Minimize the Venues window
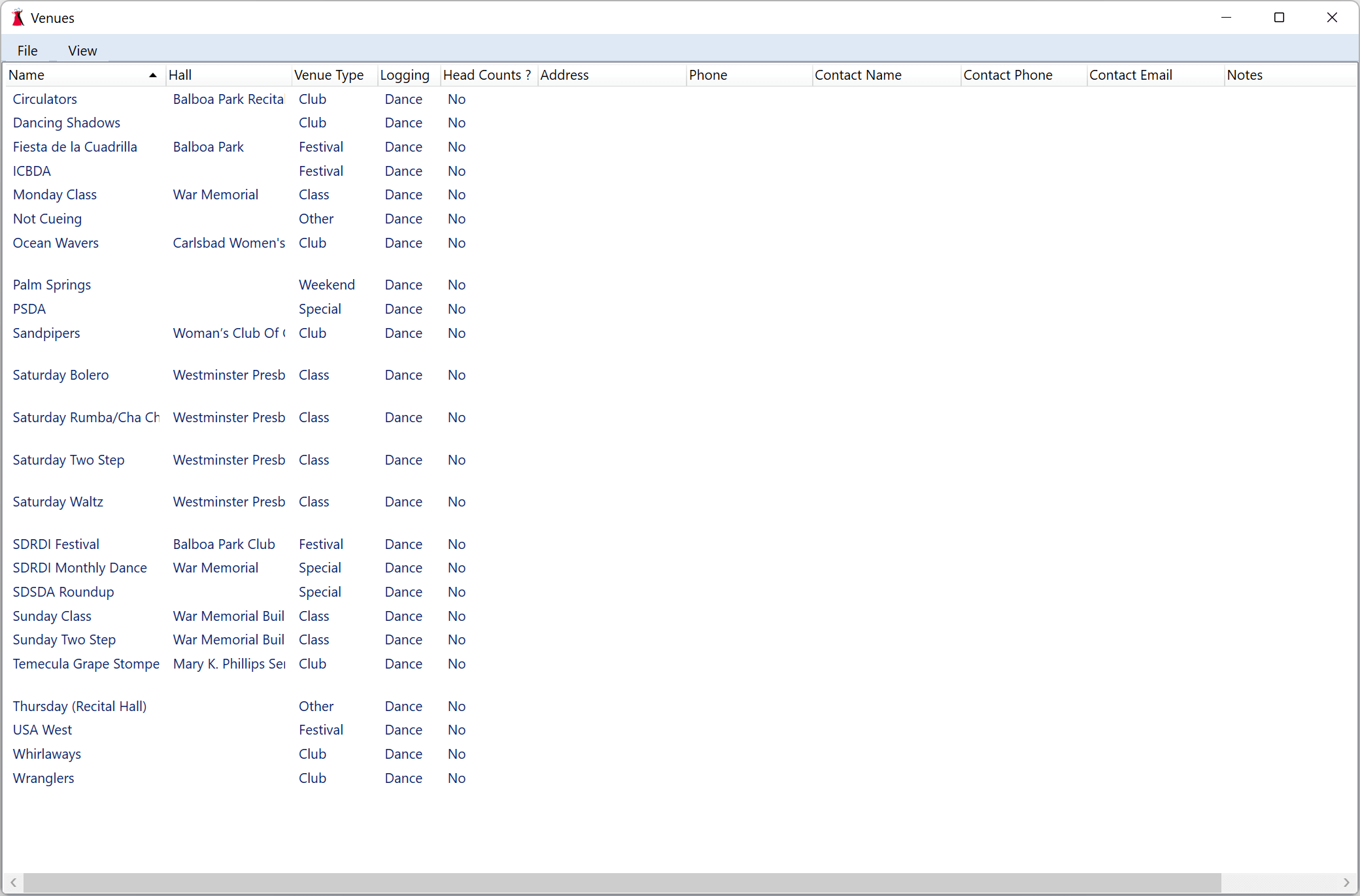This screenshot has width=1360, height=896. [x=1227, y=18]
